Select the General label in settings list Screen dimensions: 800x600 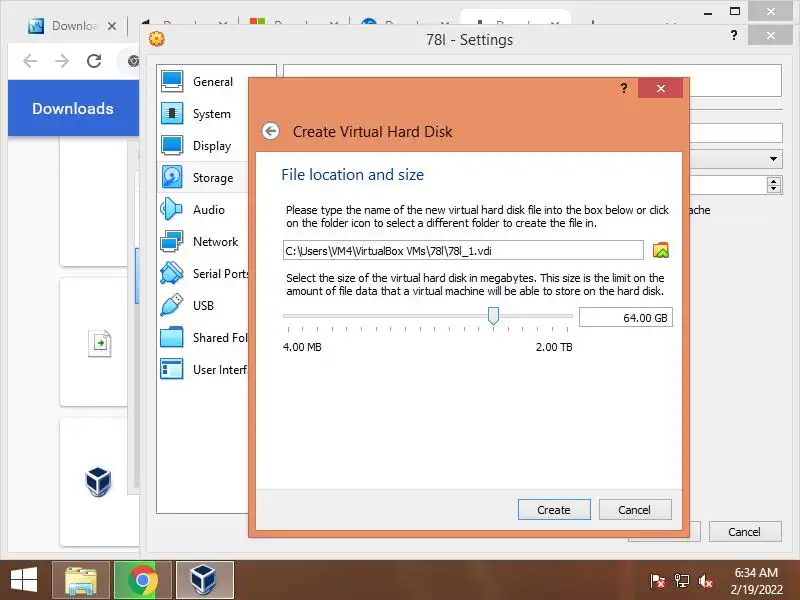(x=213, y=82)
